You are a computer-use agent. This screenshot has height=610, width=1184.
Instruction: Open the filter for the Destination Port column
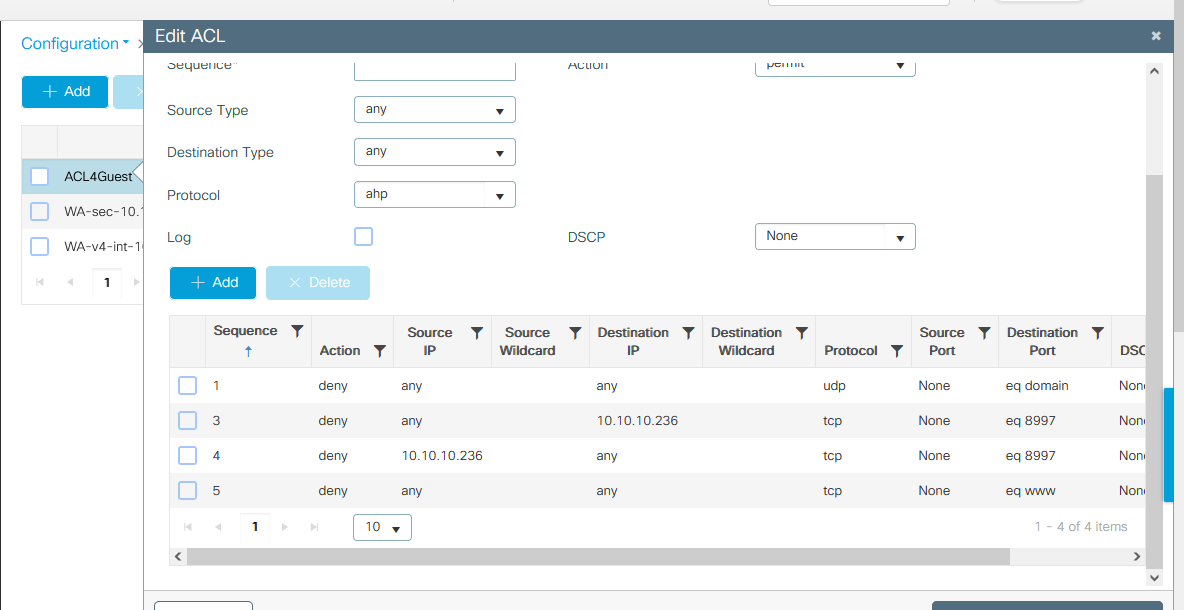[1098, 332]
